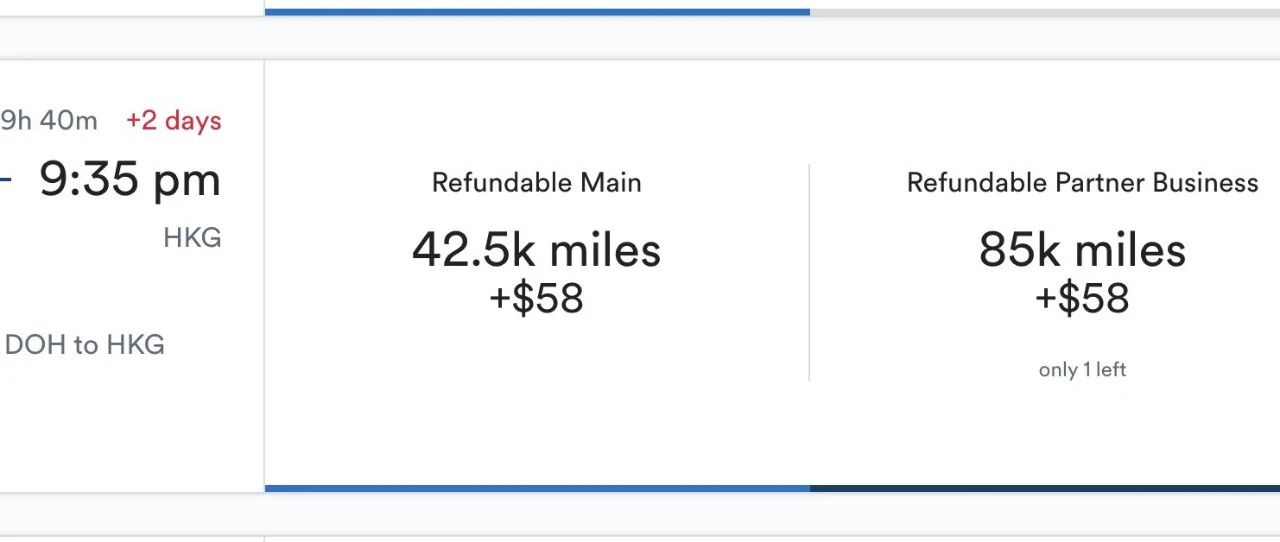Click the blue bar at the top of the Main column
The image size is (1280, 542).
click(537, 12)
